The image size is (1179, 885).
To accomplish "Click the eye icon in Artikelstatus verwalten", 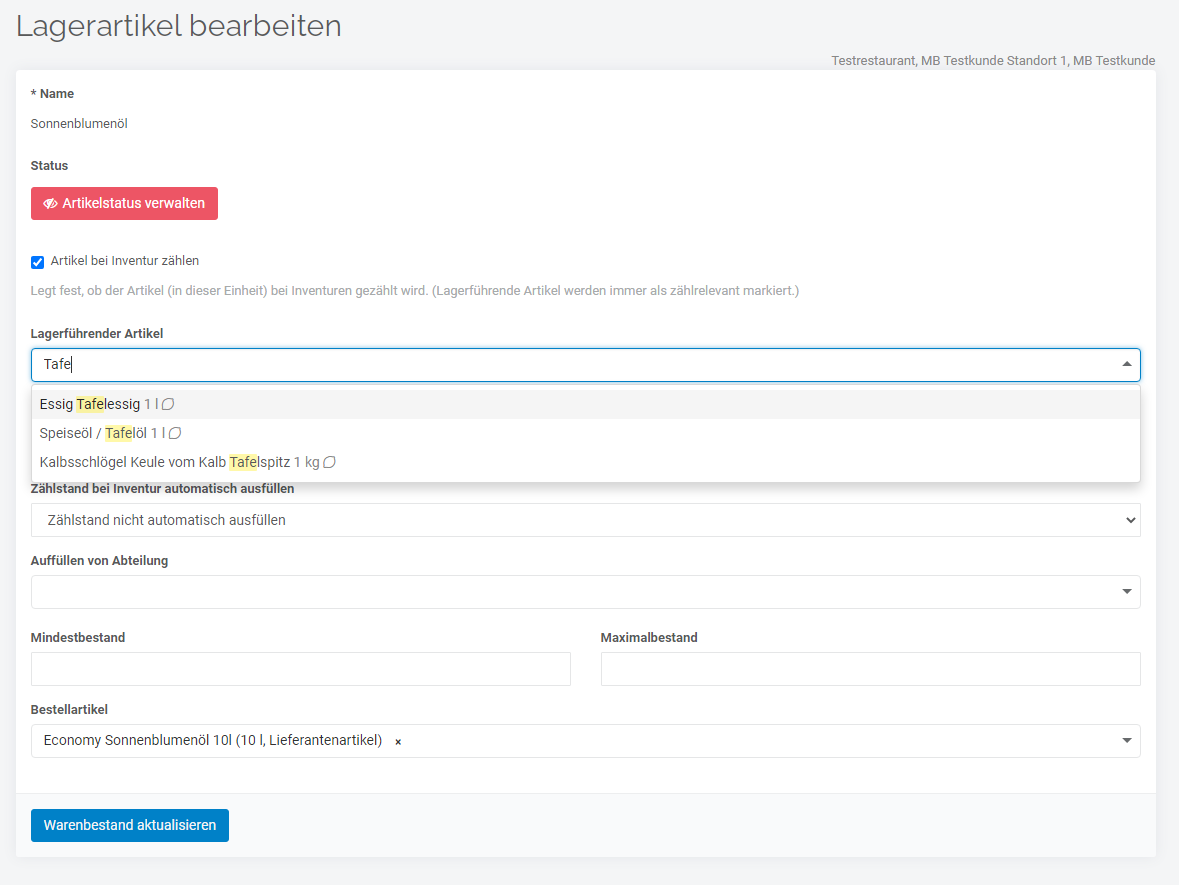I will click(50, 204).
